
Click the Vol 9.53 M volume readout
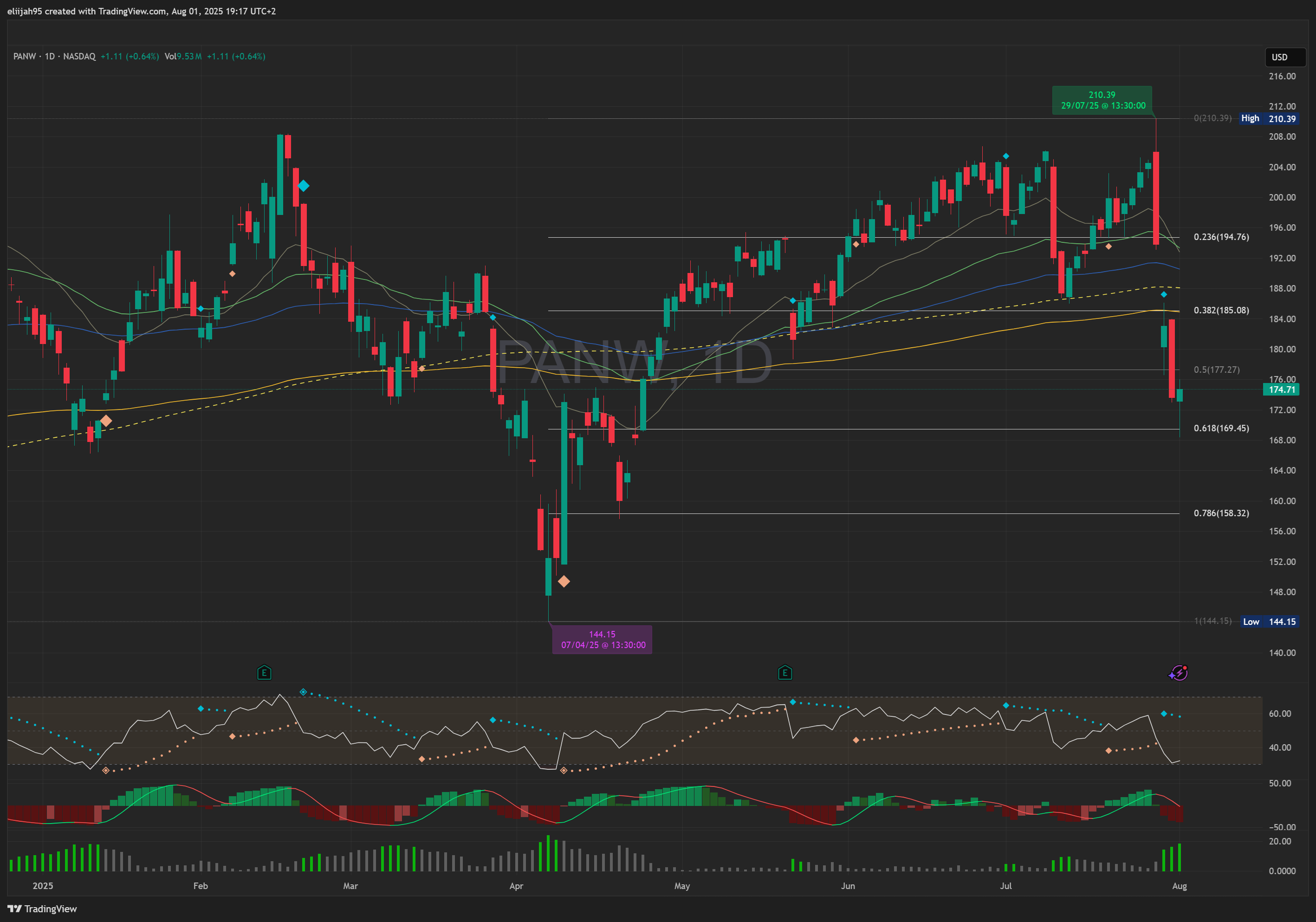(x=183, y=56)
